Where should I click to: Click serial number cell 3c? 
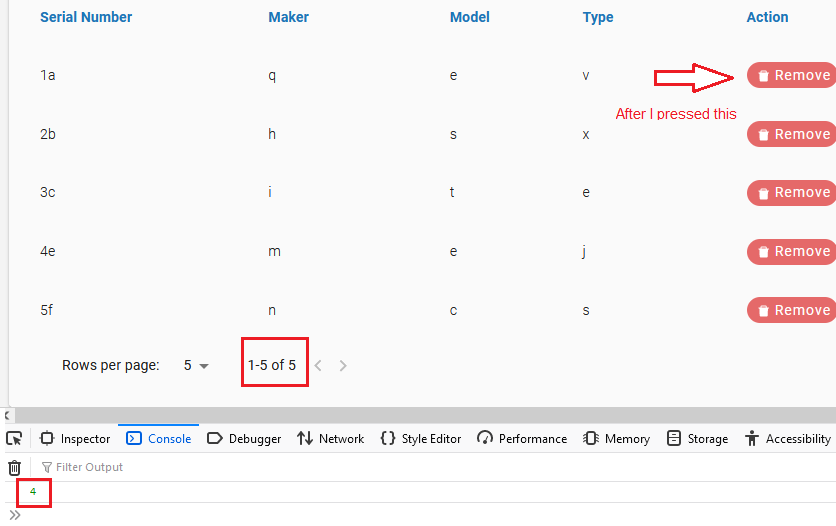tap(47, 192)
